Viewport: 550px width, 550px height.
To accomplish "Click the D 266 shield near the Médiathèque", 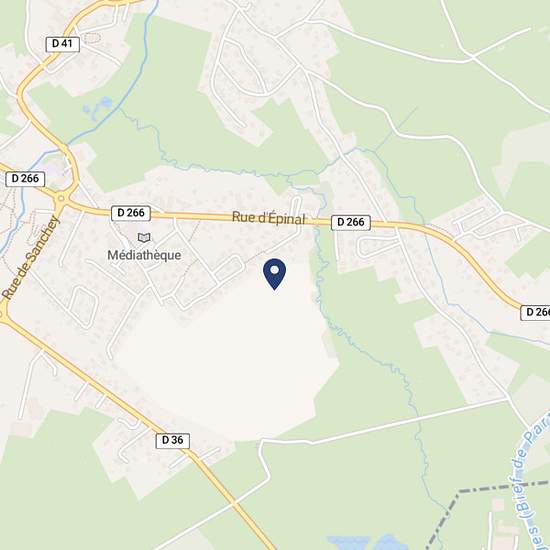I will click(131, 213).
